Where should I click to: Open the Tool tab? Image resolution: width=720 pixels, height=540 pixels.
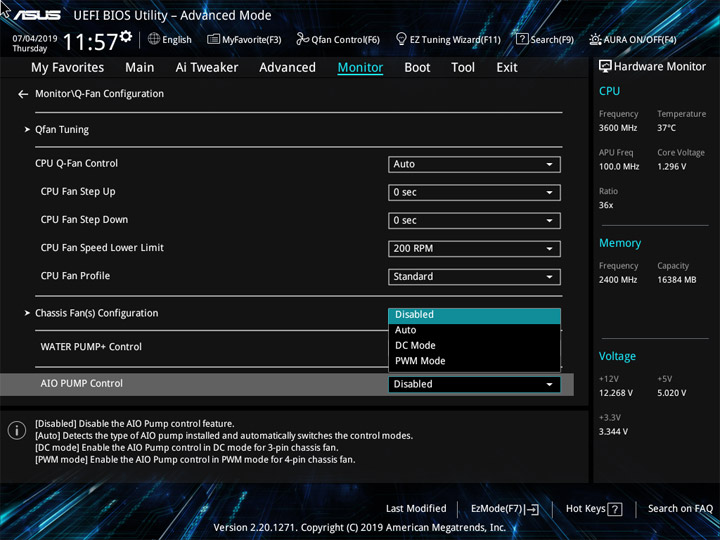pos(463,68)
